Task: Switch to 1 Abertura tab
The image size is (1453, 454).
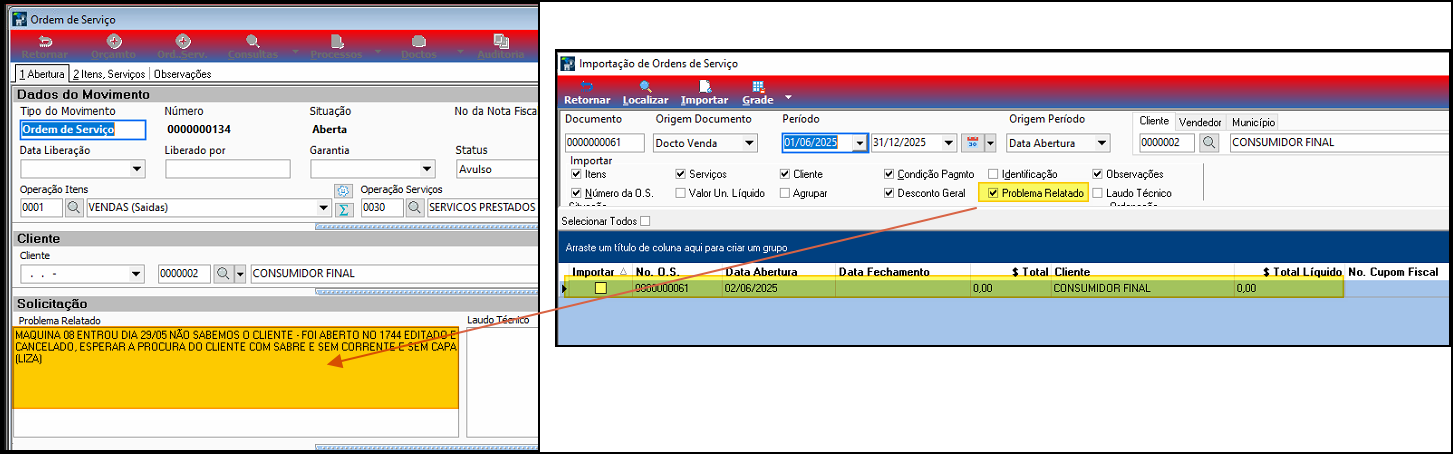Action: pos(42,73)
